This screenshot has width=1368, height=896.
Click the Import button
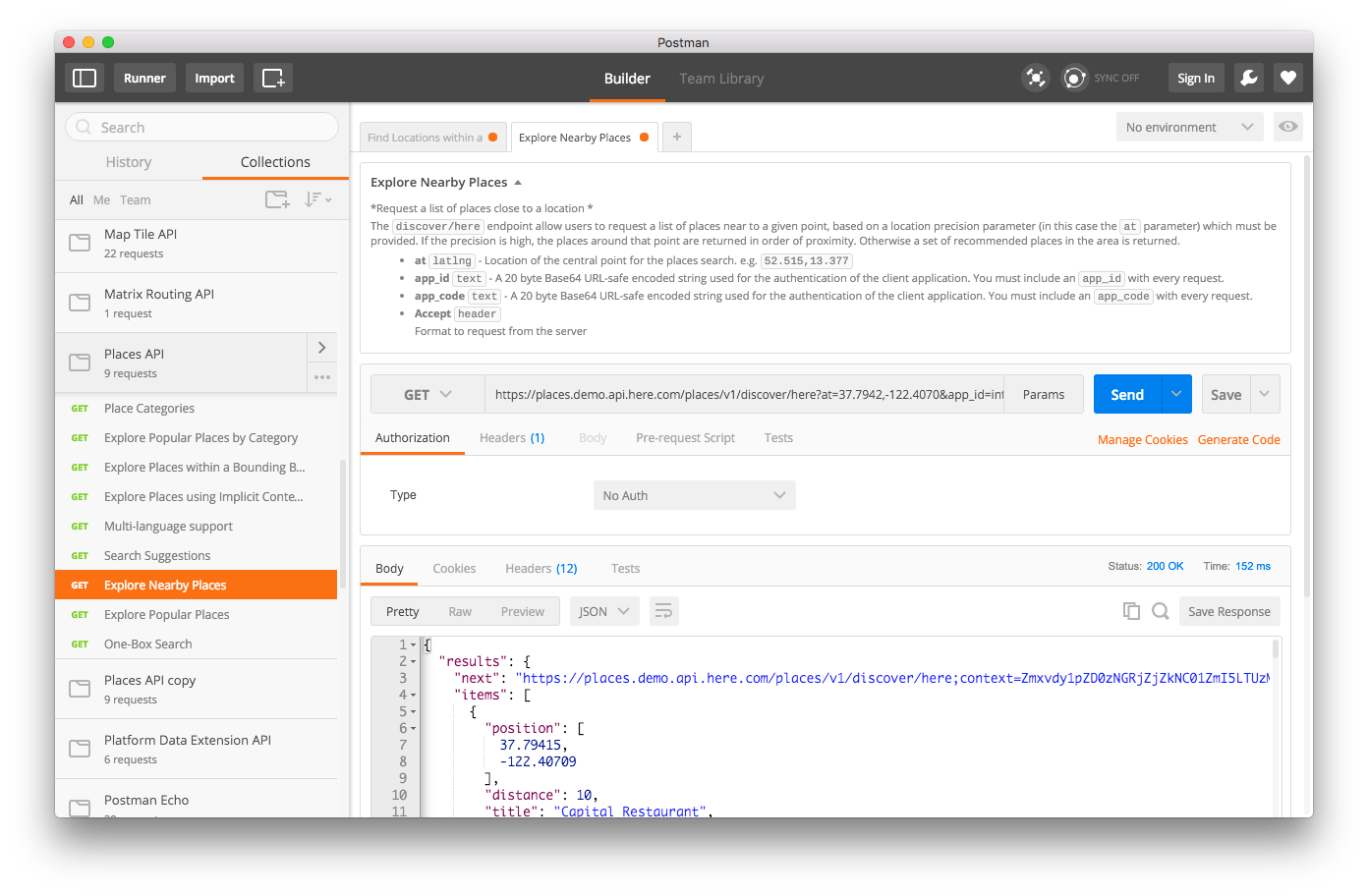[x=214, y=78]
